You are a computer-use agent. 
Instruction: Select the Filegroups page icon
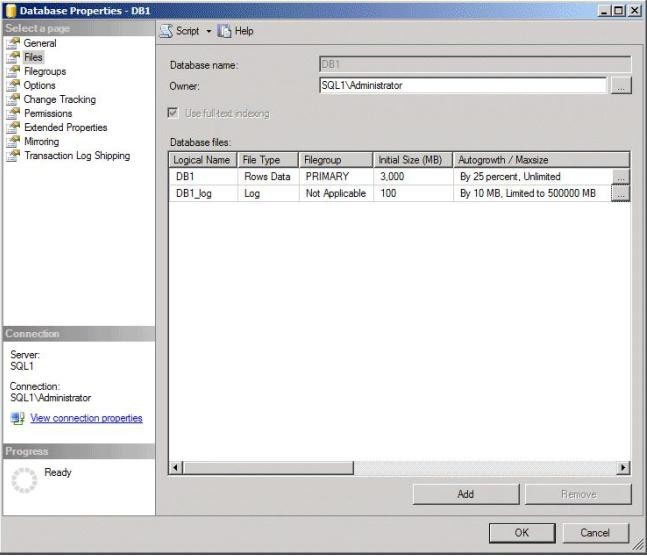[13, 71]
